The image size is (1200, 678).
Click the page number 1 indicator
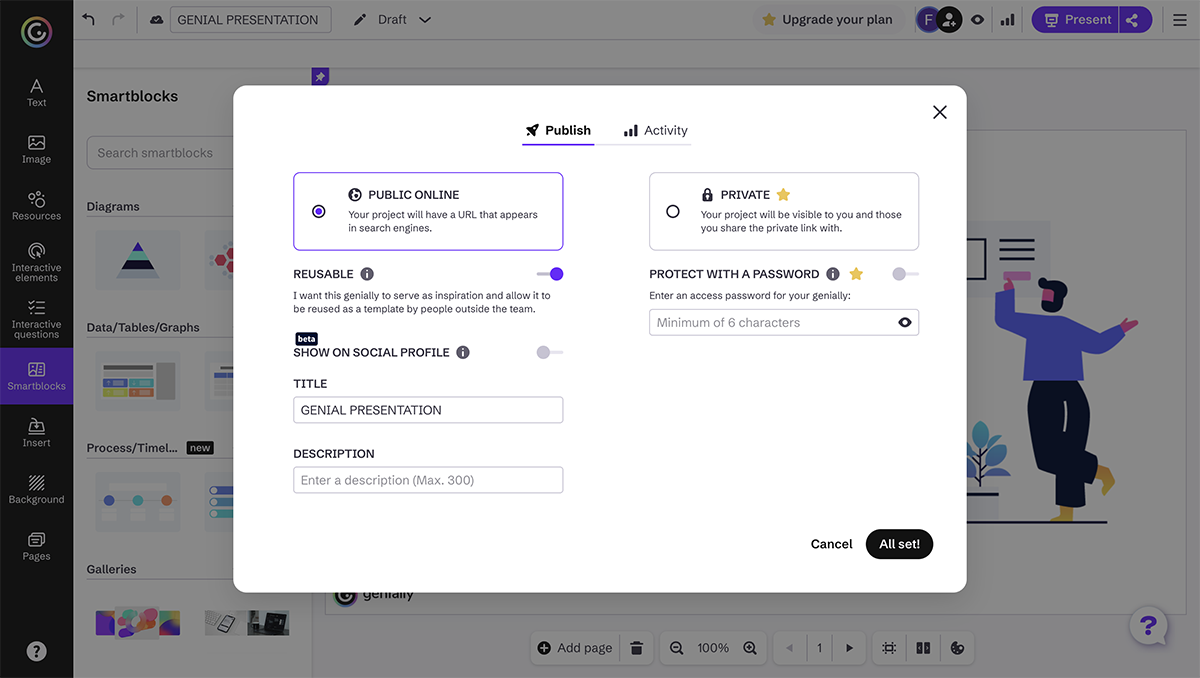(x=819, y=648)
